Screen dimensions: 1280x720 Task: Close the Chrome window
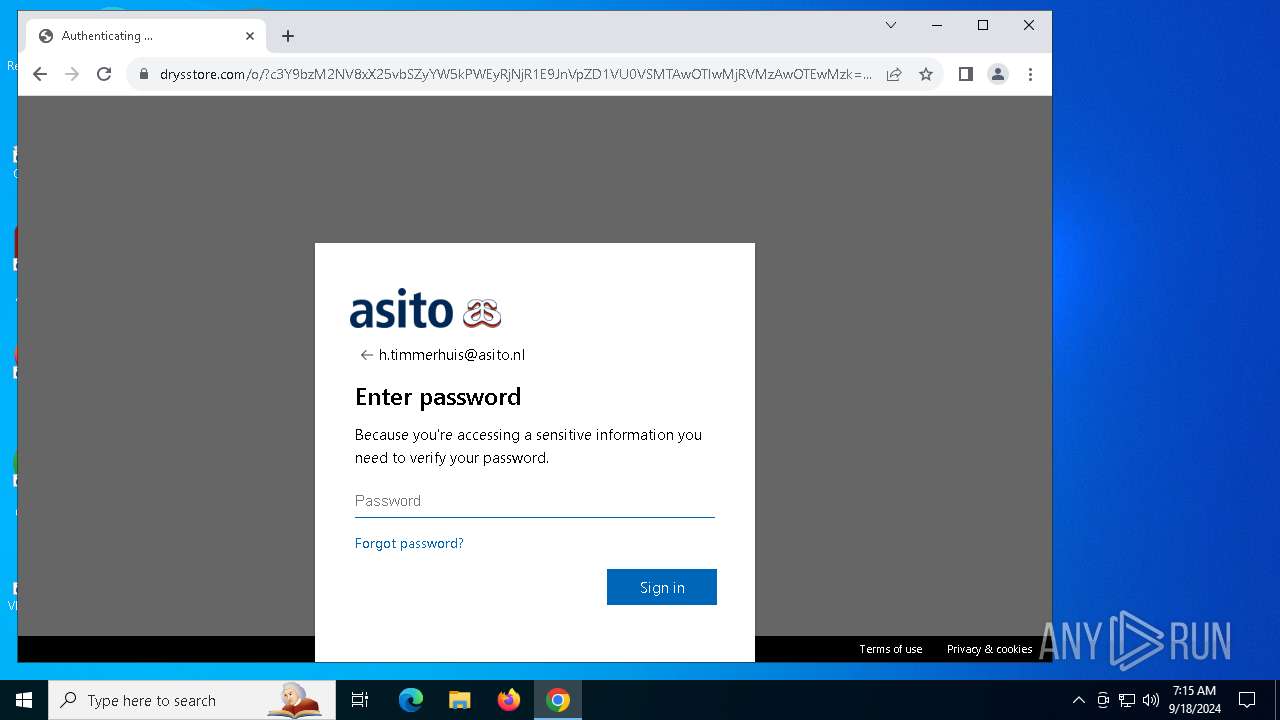tap(1029, 25)
